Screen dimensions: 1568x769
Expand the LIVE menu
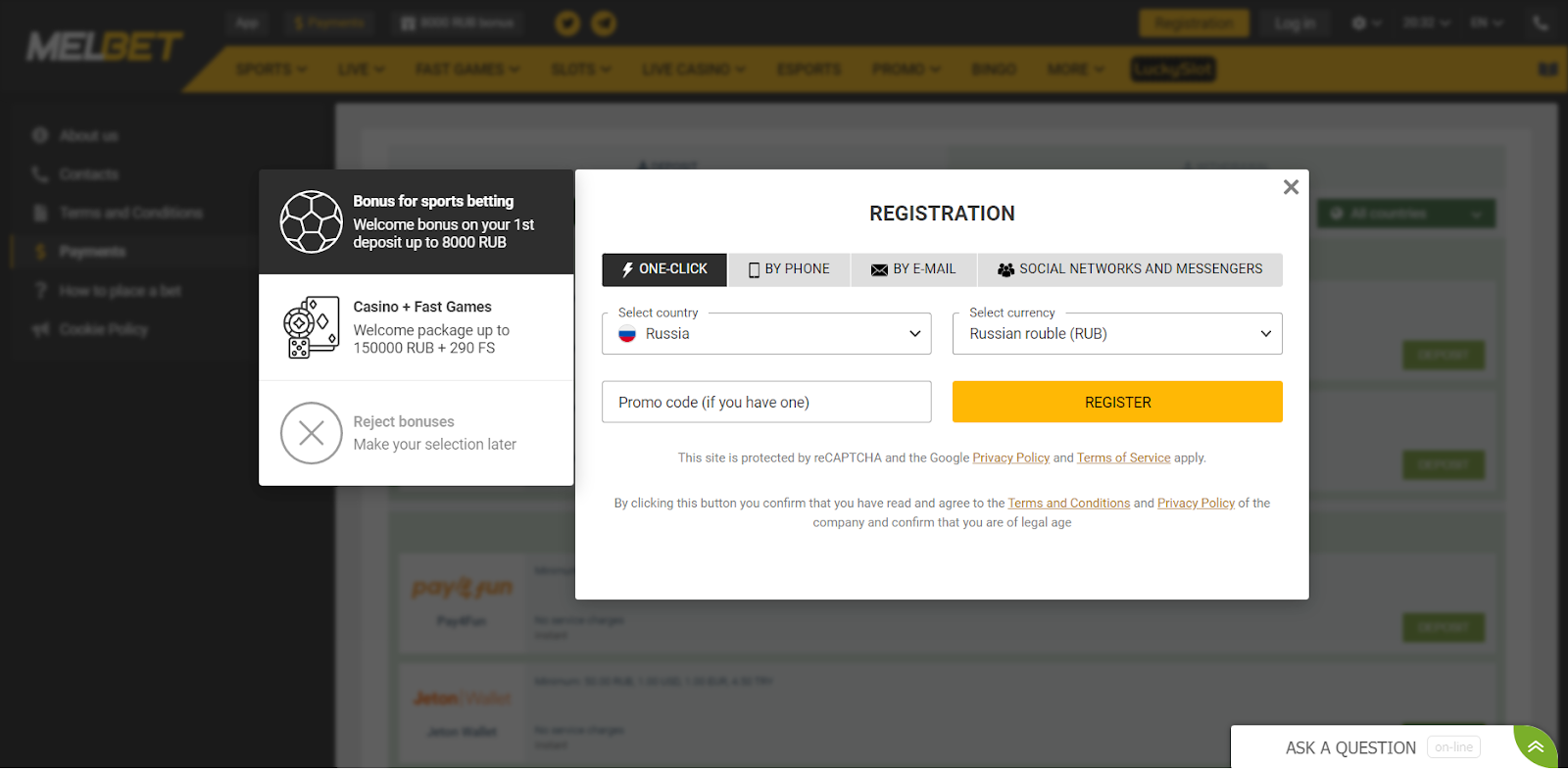362,70
